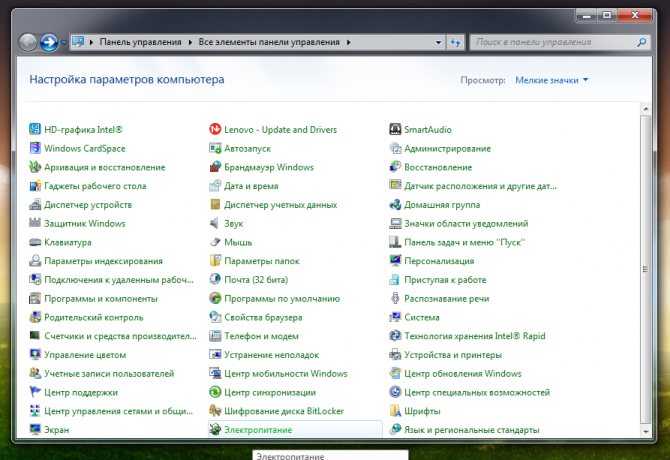The width and height of the screenshot is (670, 460).
Task: Click the Экран display icon
Action: [x=35, y=429]
